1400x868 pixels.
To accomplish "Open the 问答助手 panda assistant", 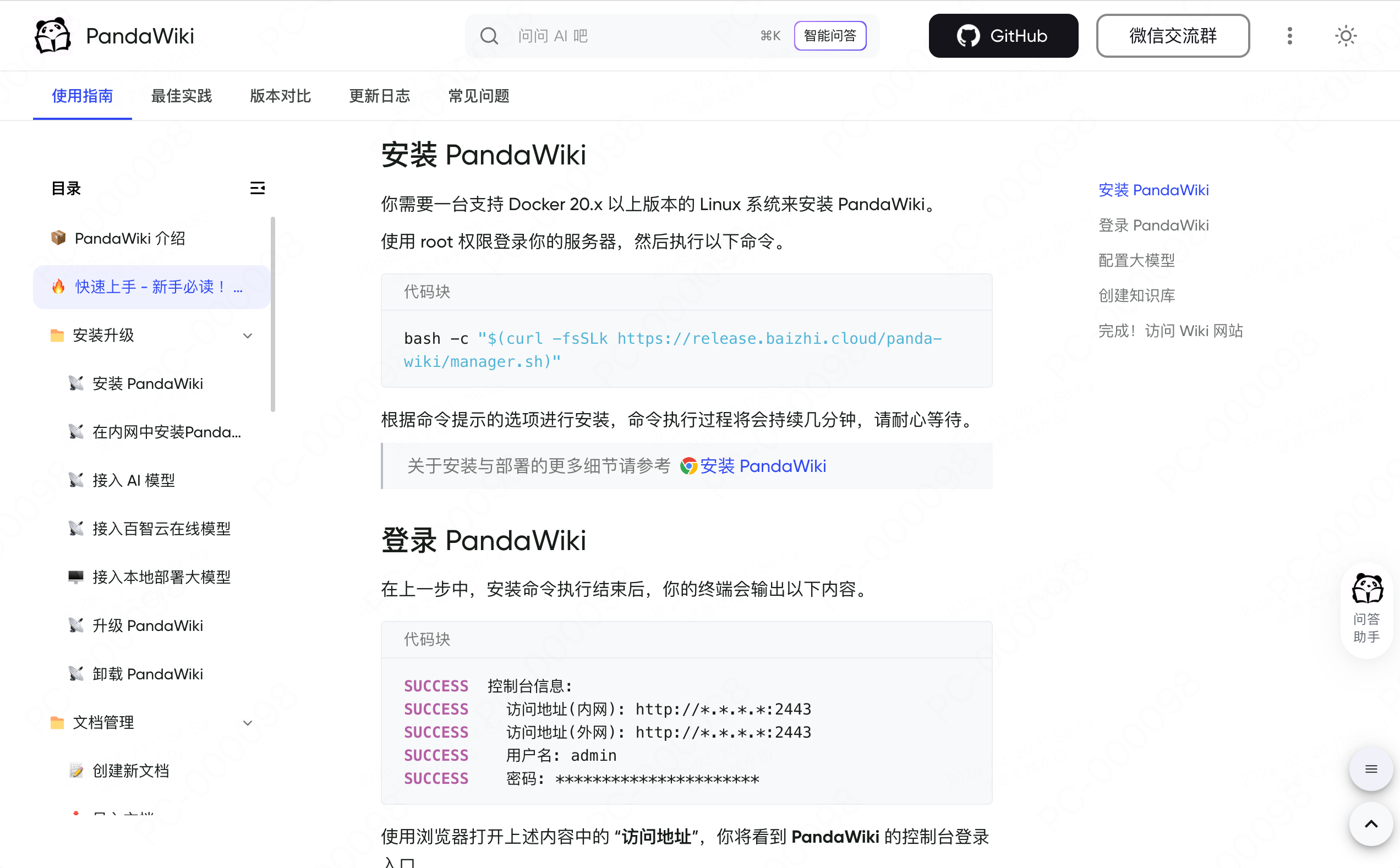I will click(1366, 608).
